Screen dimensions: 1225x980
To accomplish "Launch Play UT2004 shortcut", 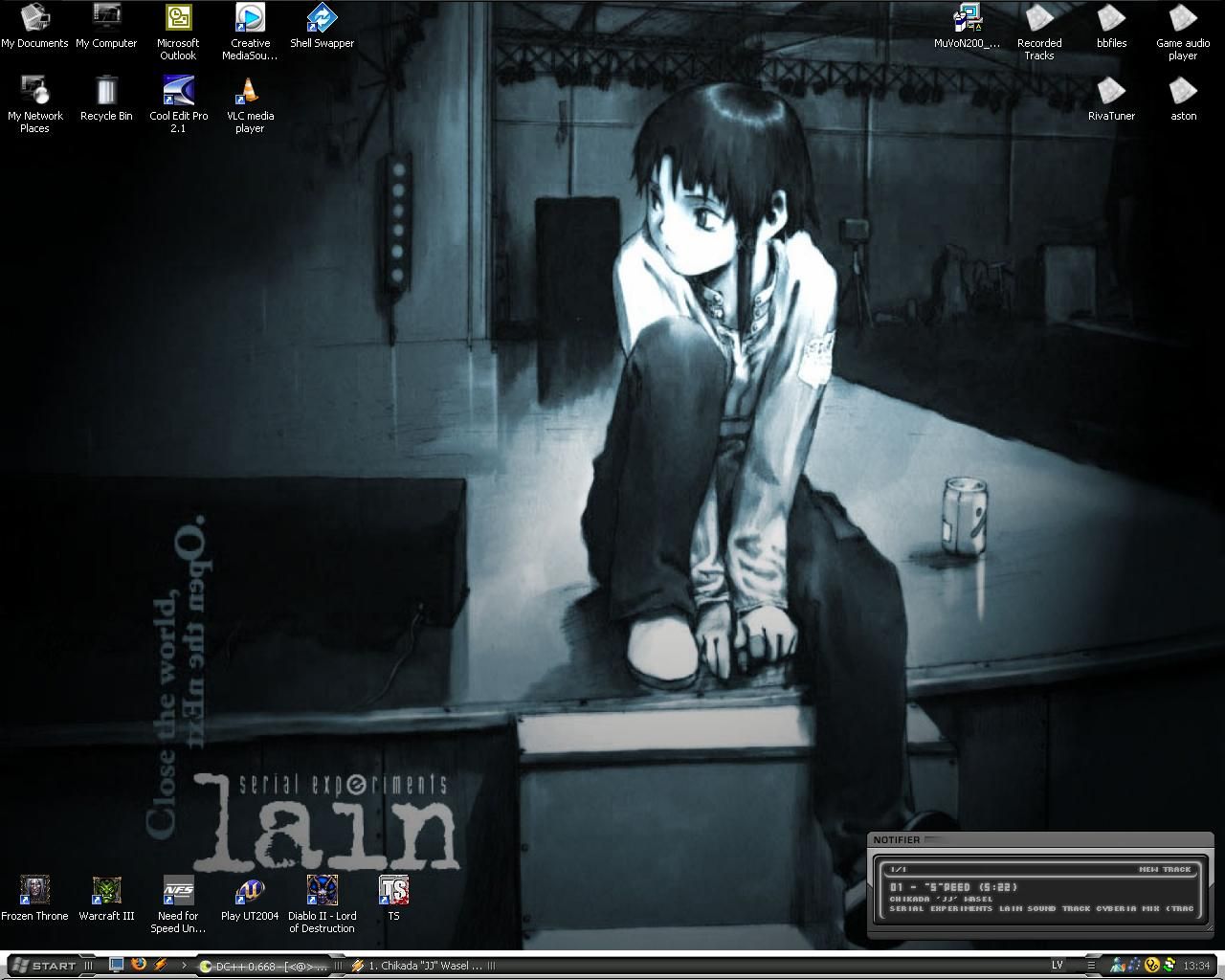I will coord(250,899).
